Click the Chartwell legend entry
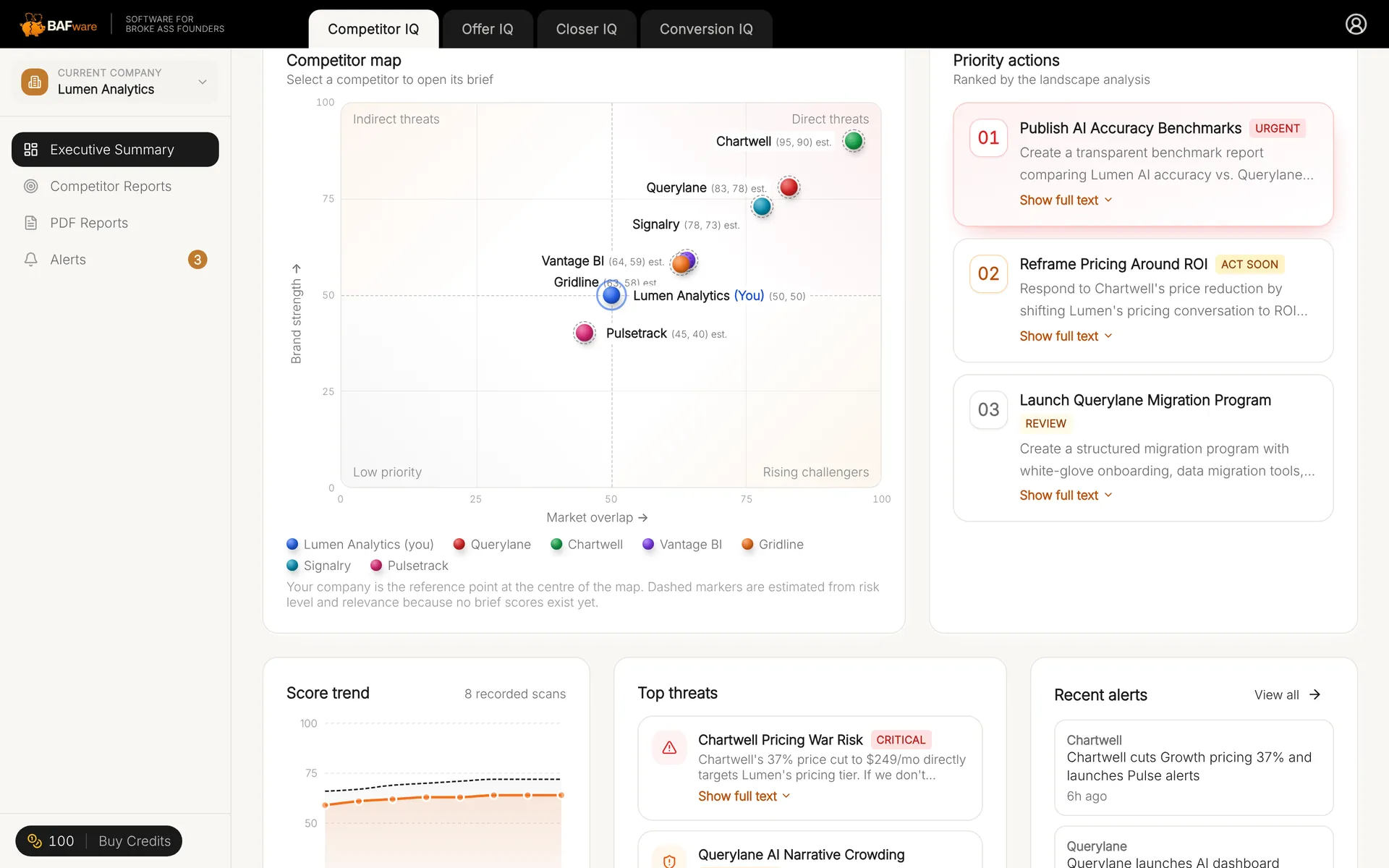Screen dimensions: 1389x868 tap(587, 544)
